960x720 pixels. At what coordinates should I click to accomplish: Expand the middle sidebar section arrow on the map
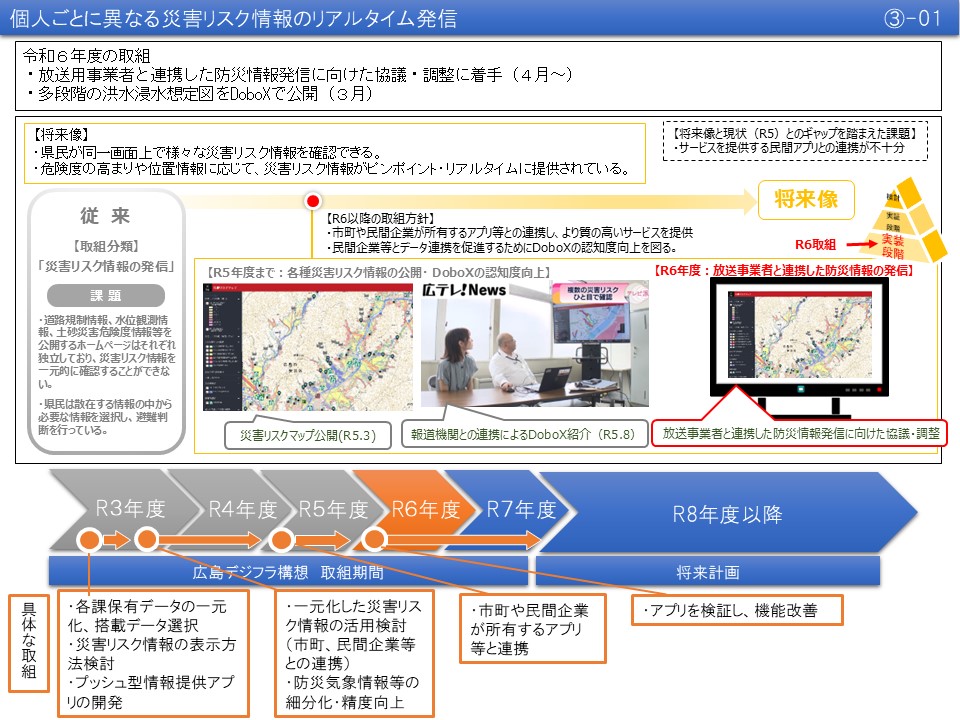[x=238, y=372]
